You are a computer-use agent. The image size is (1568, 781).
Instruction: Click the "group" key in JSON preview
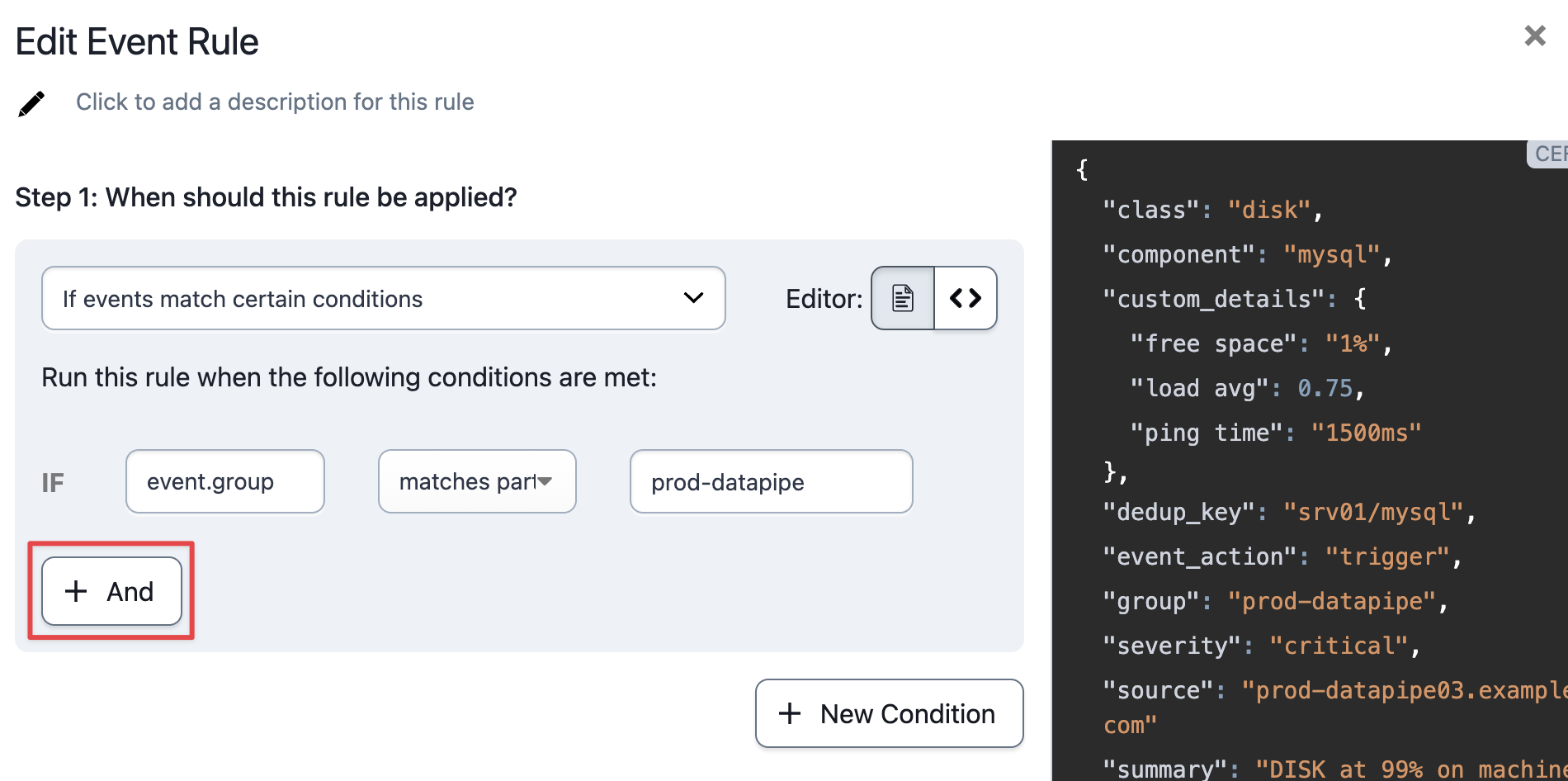pyautogui.click(x=1150, y=601)
